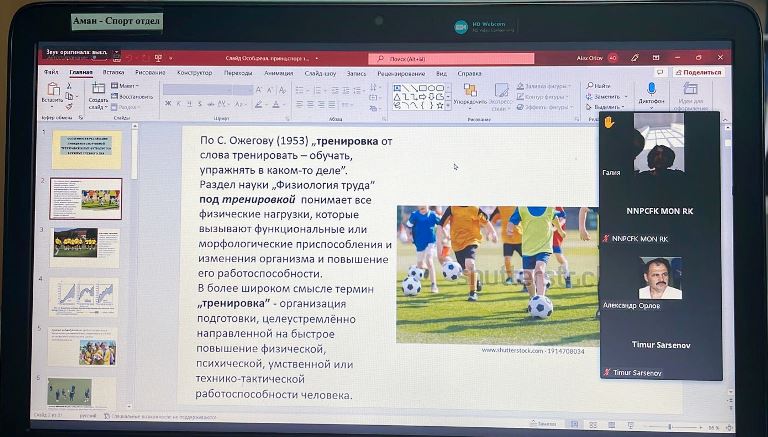Decrease font size with the small A icon
The image size is (768, 437).
point(270,90)
